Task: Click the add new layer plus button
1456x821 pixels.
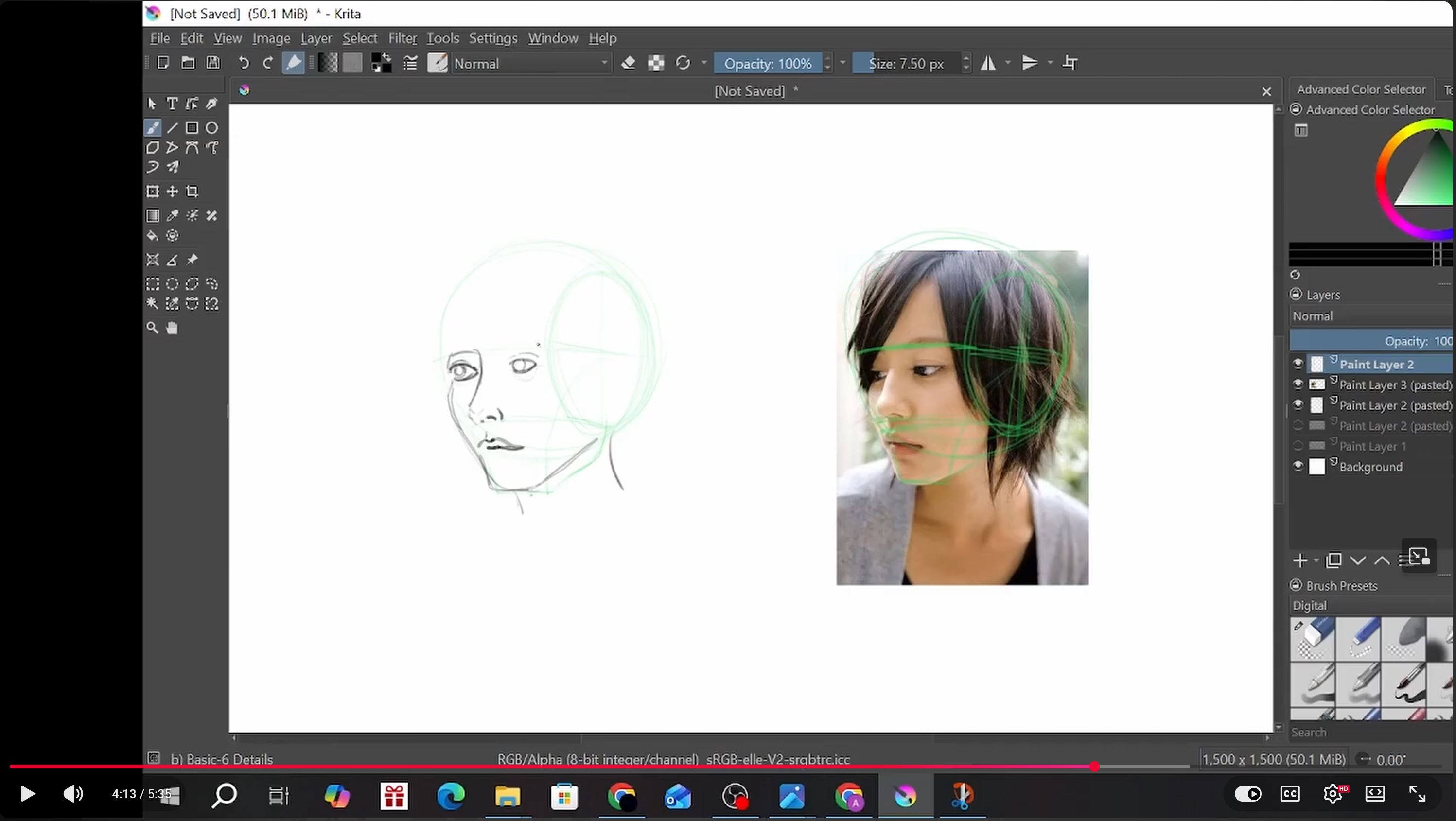Action: click(1299, 560)
